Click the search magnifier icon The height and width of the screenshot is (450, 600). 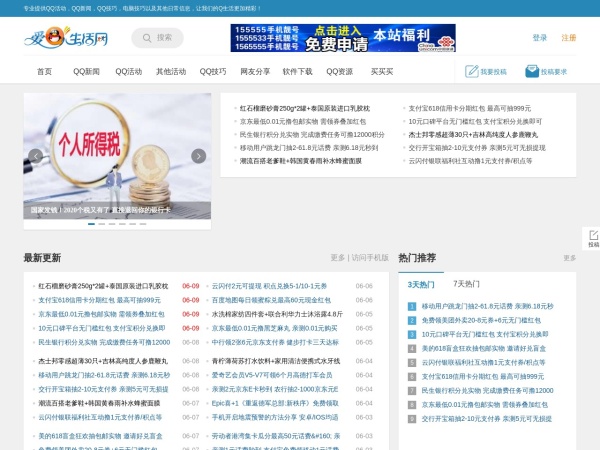(147, 38)
